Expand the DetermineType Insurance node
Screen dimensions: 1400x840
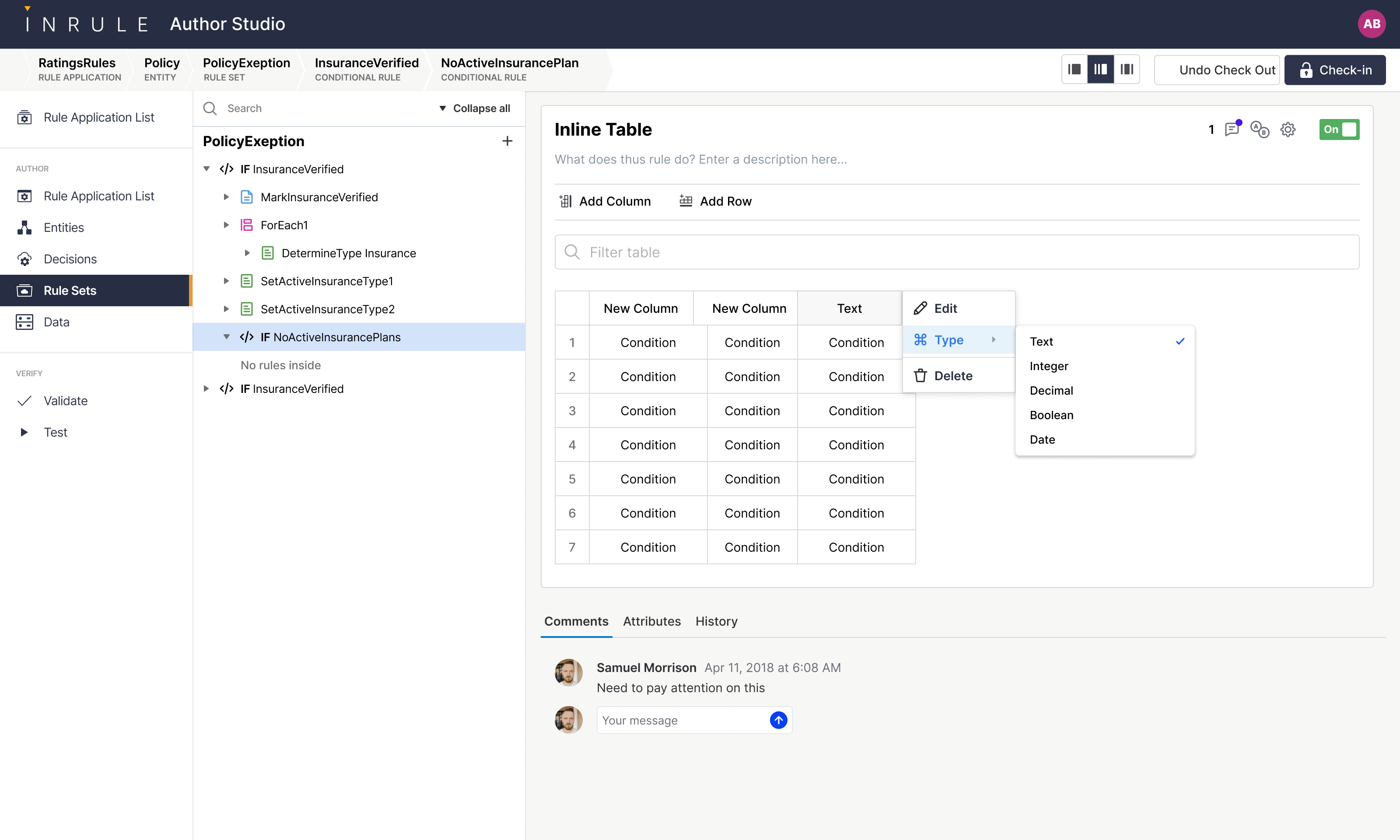(247, 253)
